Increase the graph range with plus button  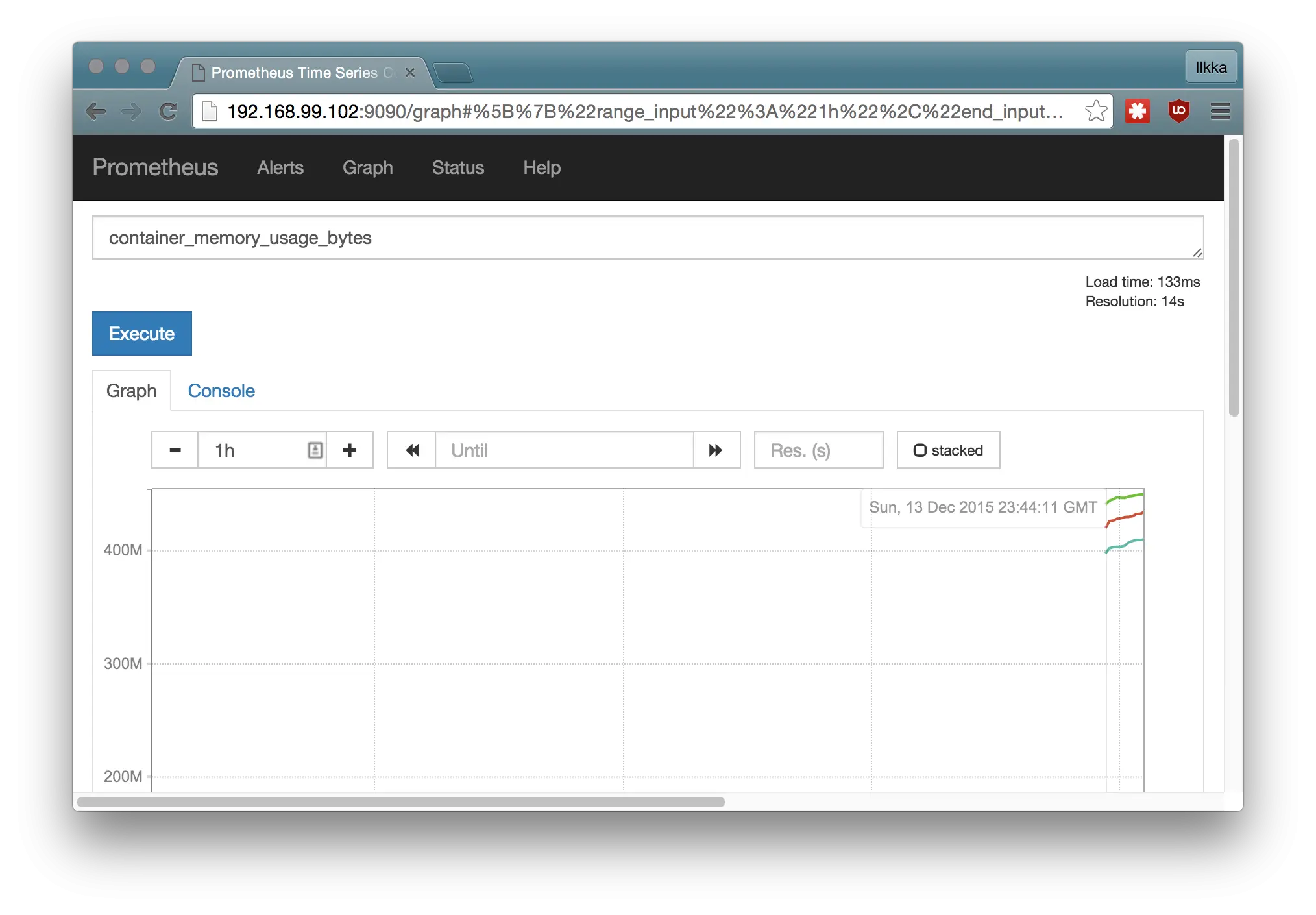tap(350, 450)
